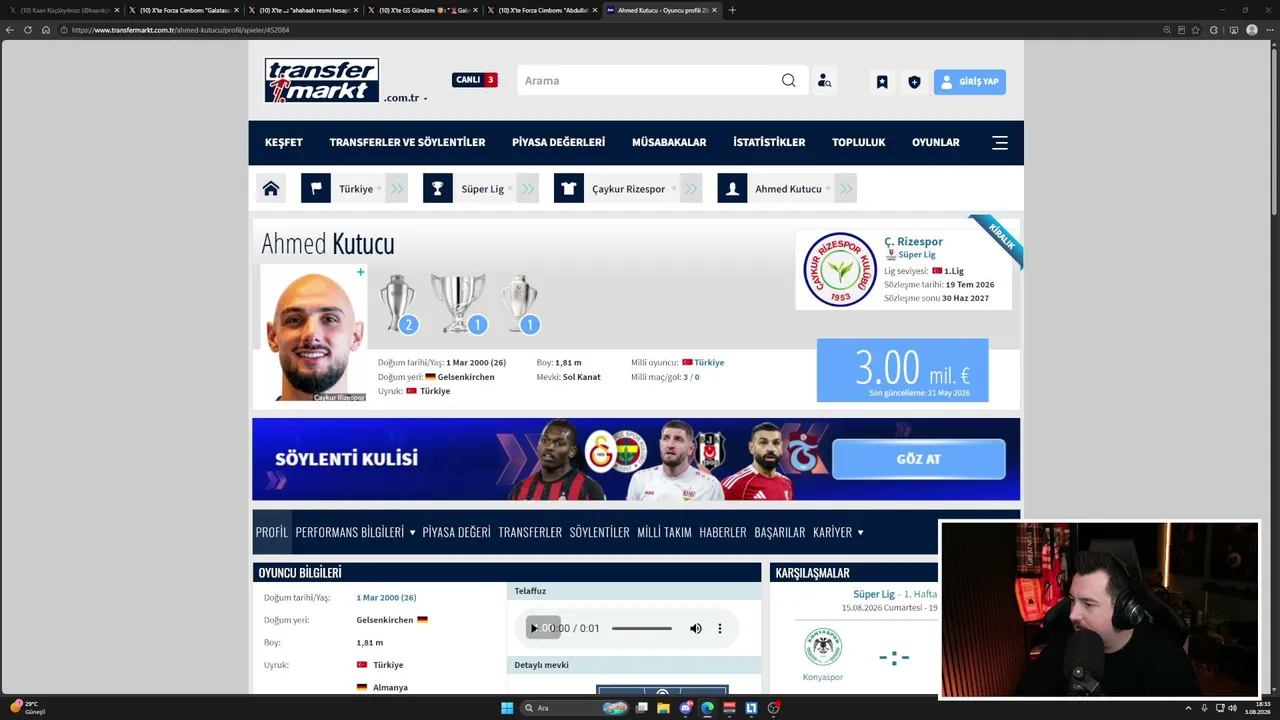Open the Oyunlar menu
This screenshot has width=1280, height=720.
click(x=936, y=143)
